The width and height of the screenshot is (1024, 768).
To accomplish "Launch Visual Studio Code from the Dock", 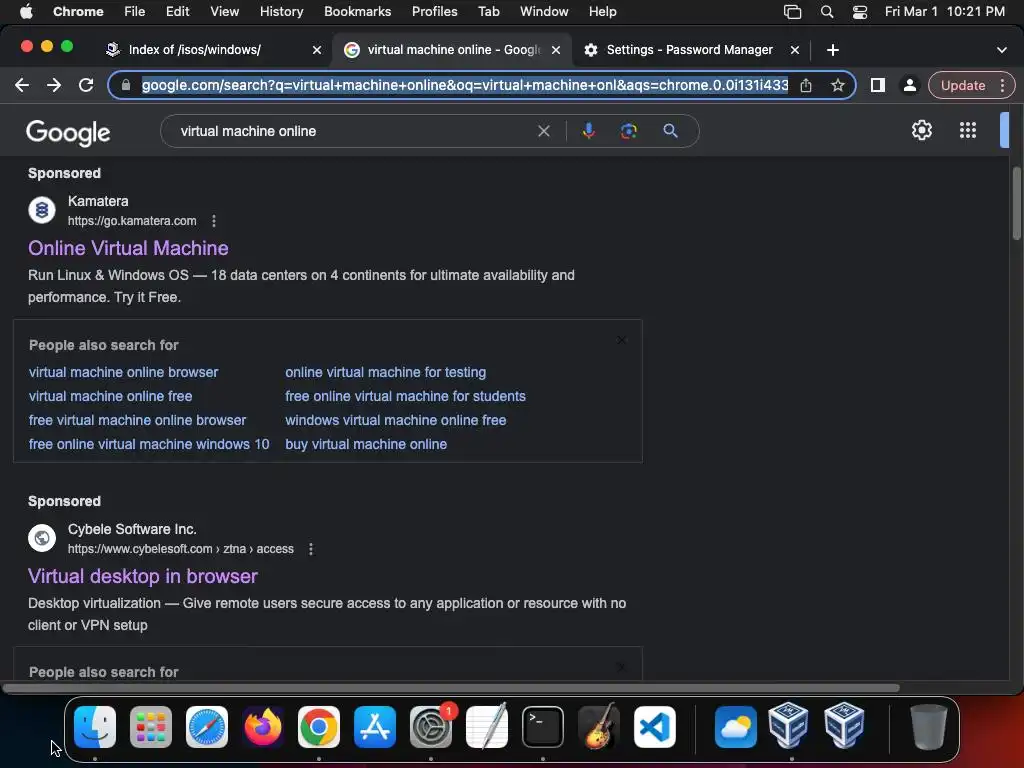I will tap(654, 727).
